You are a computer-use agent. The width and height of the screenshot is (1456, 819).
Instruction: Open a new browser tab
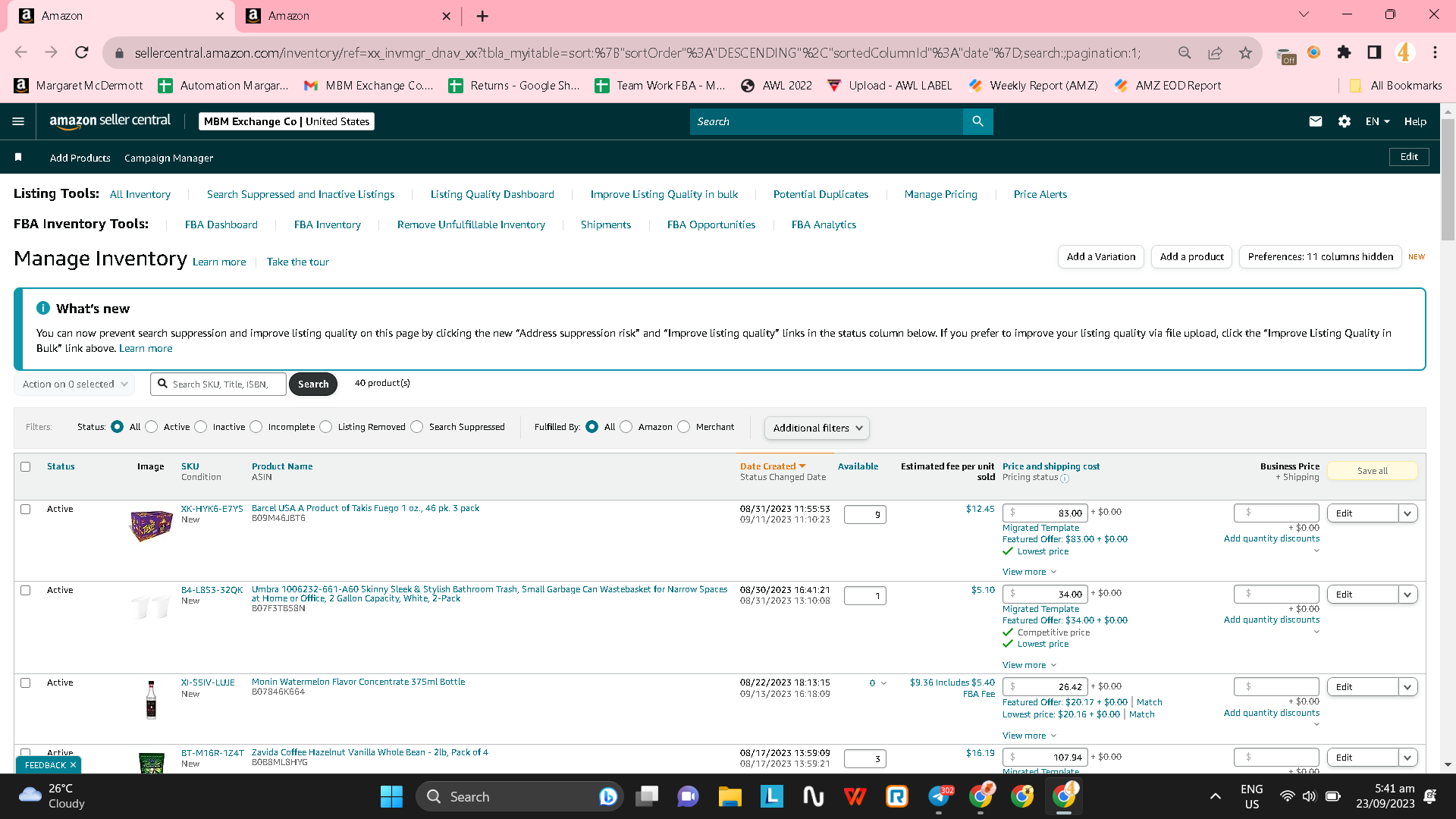click(482, 16)
